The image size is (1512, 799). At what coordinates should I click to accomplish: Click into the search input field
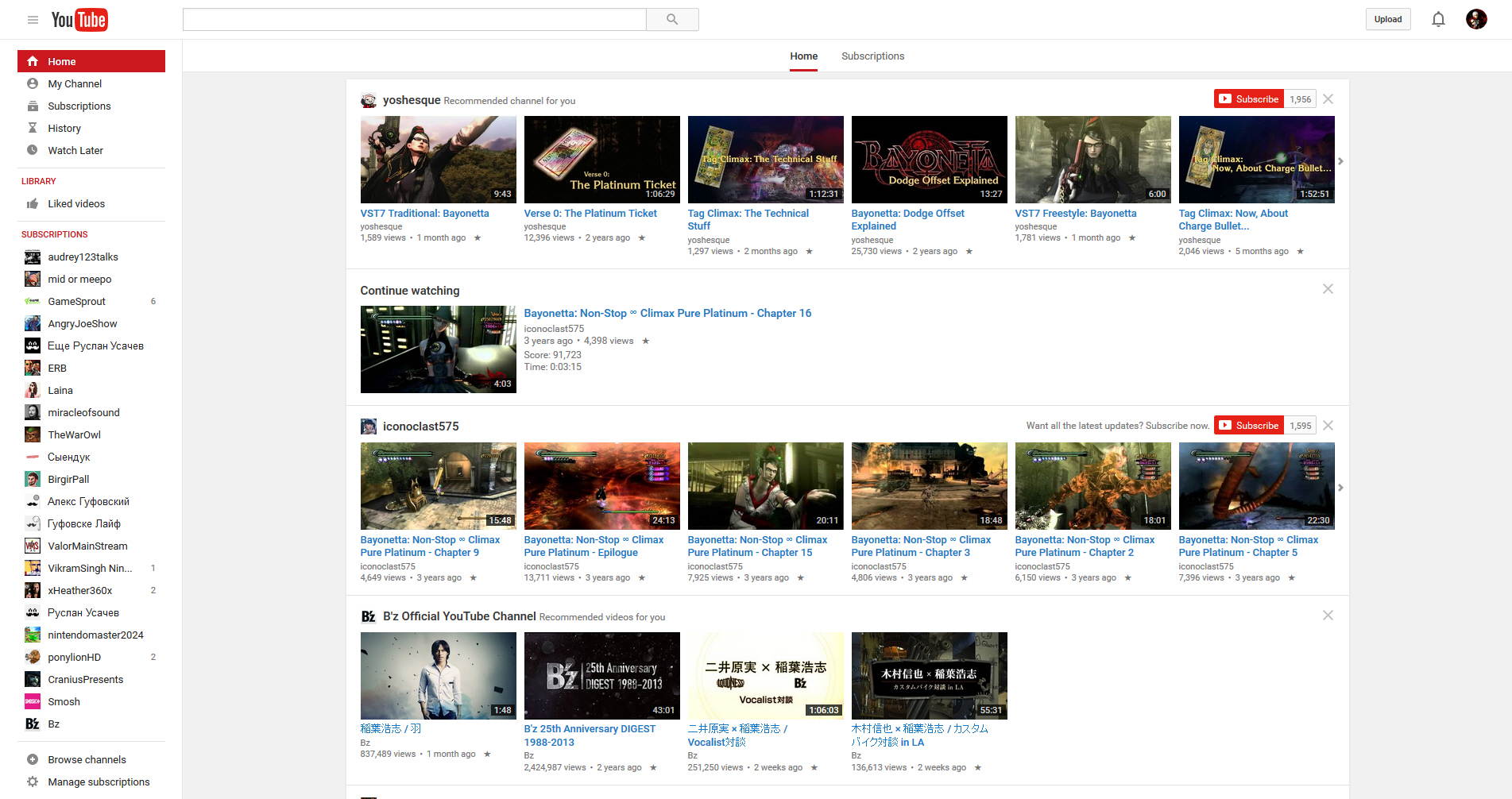tap(414, 19)
